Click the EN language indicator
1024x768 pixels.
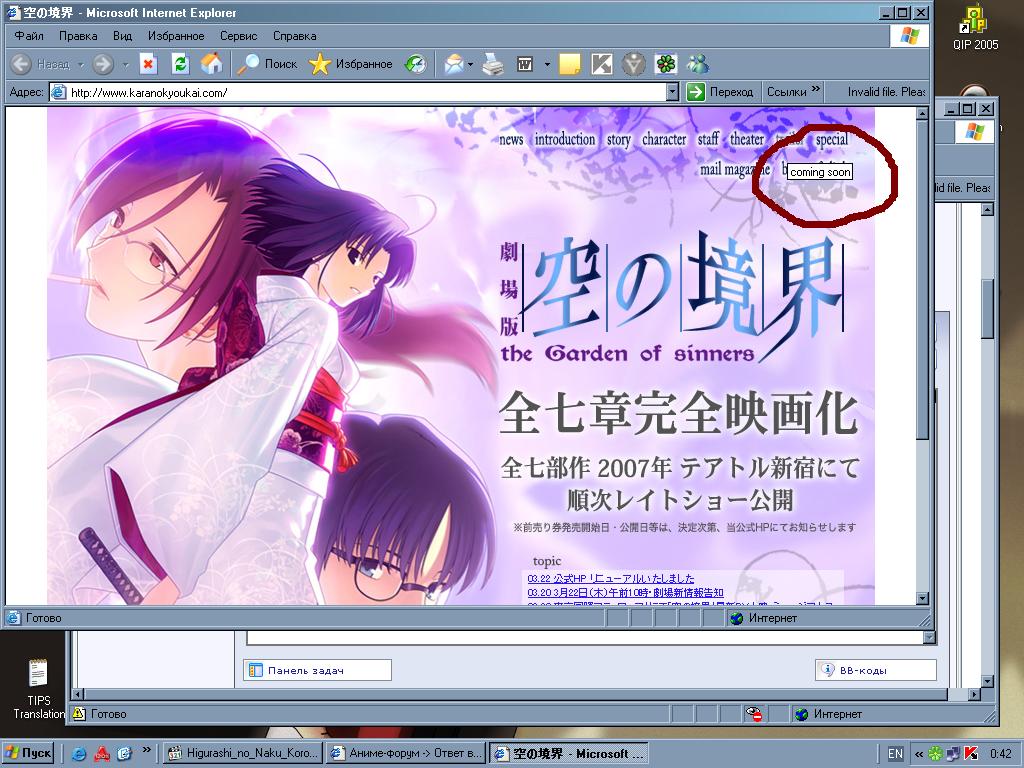coord(895,753)
